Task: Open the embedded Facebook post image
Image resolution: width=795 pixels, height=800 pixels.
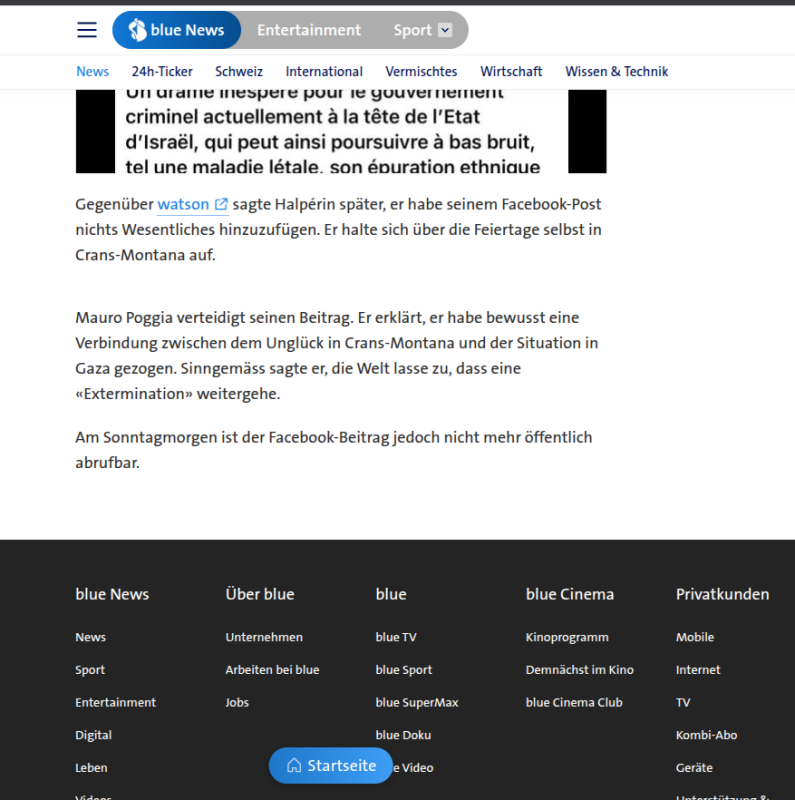Action: (x=341, y=130)
